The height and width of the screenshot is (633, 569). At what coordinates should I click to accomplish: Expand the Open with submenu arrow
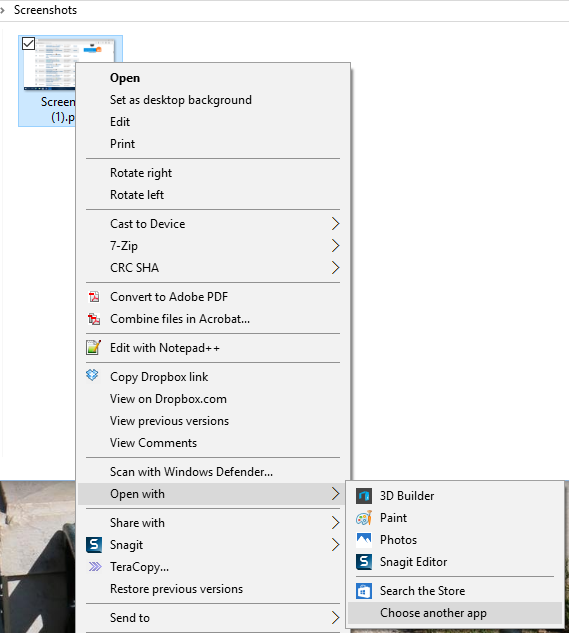tap(335, 493)
